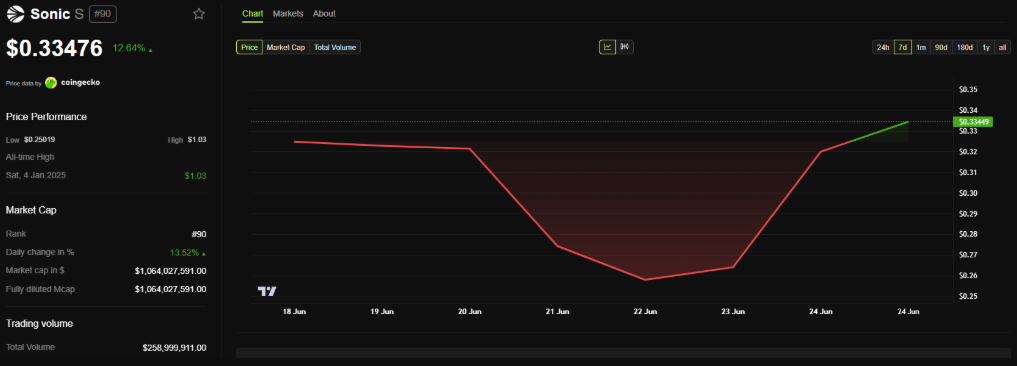Add Sonic to favorites with the star icon
1017x366 pixels.
pyautogui.click(x=199, y=14)
